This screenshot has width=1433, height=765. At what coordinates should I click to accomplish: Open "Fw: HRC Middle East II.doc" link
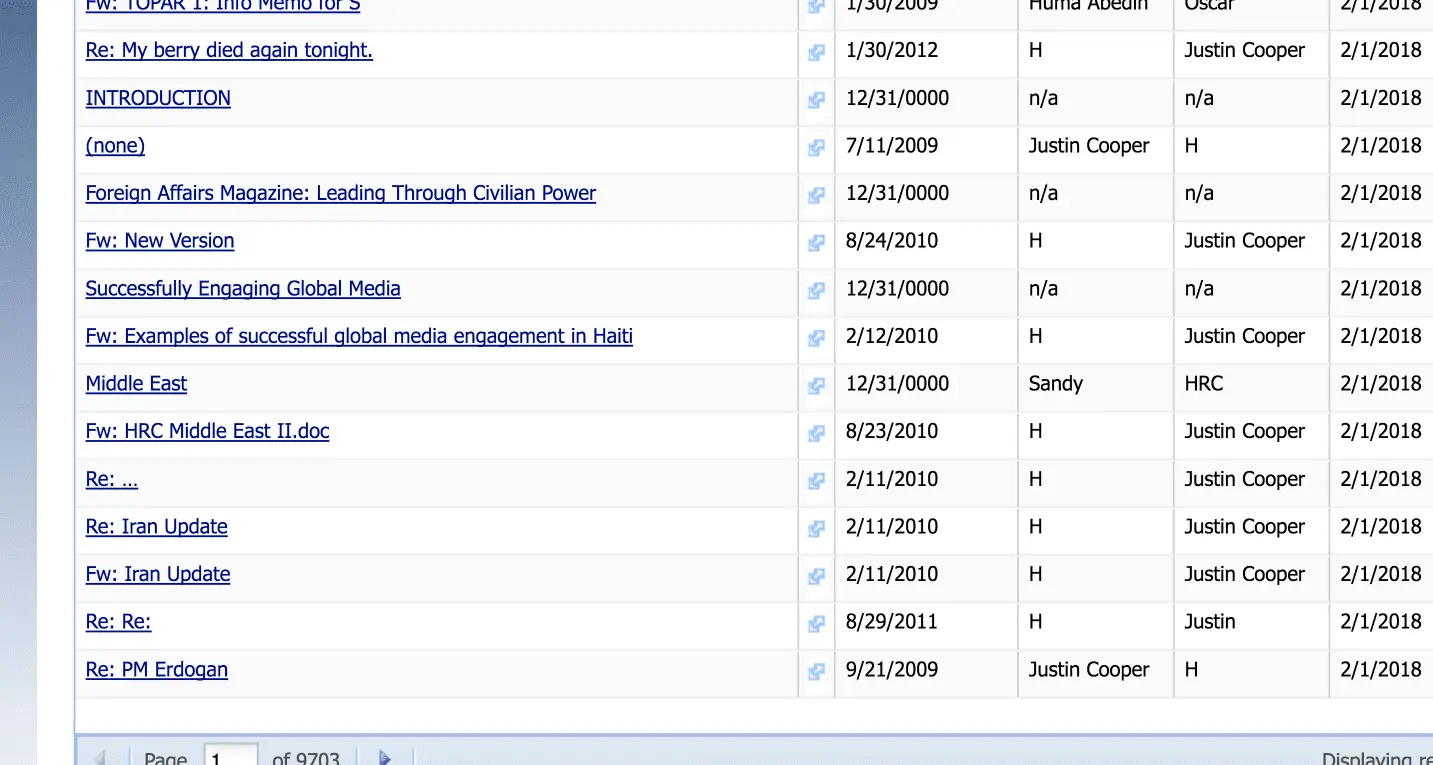pyautogui.click(x=207, y=431)
